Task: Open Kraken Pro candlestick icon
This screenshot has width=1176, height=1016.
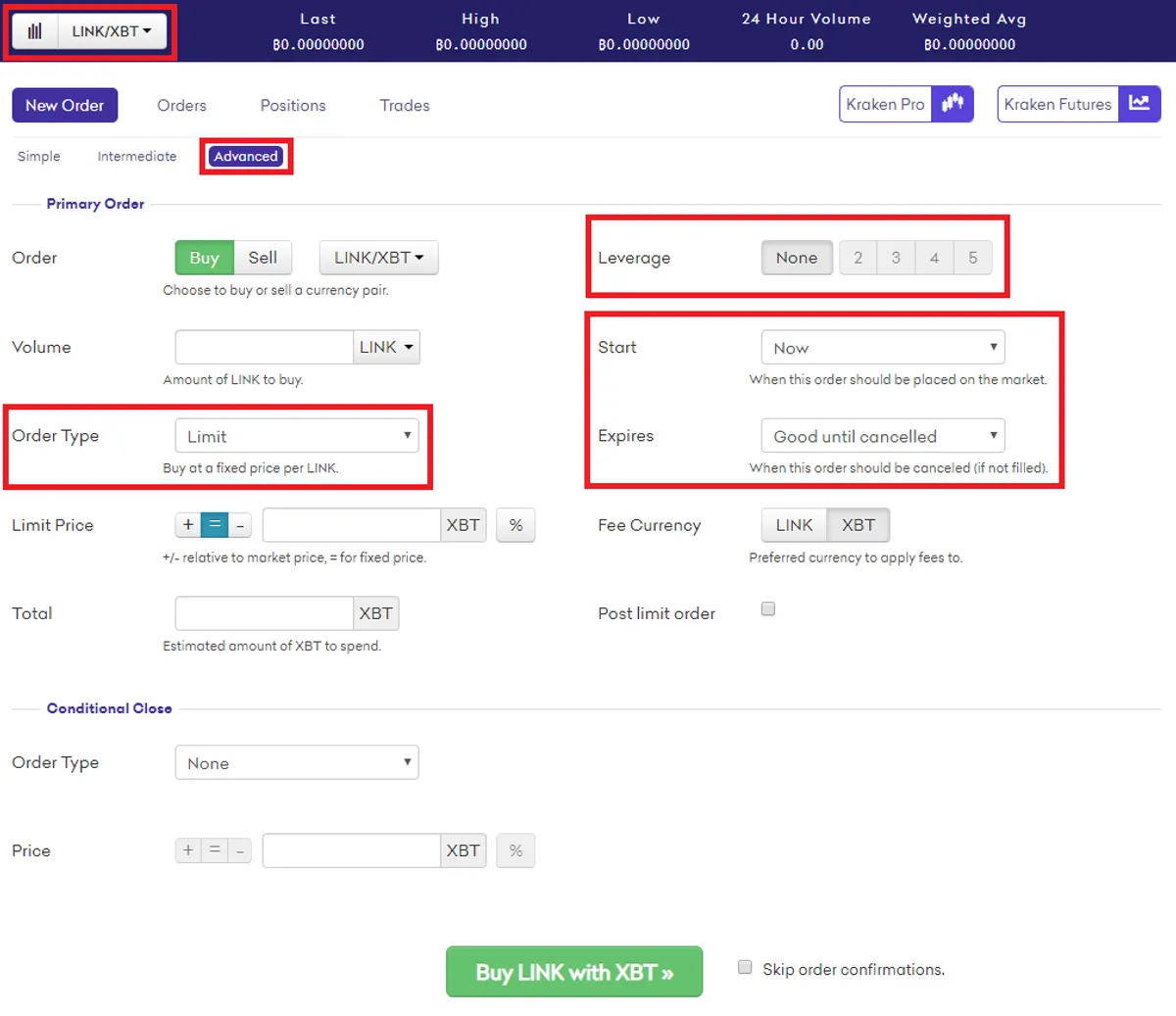Action: pos(953,104)
